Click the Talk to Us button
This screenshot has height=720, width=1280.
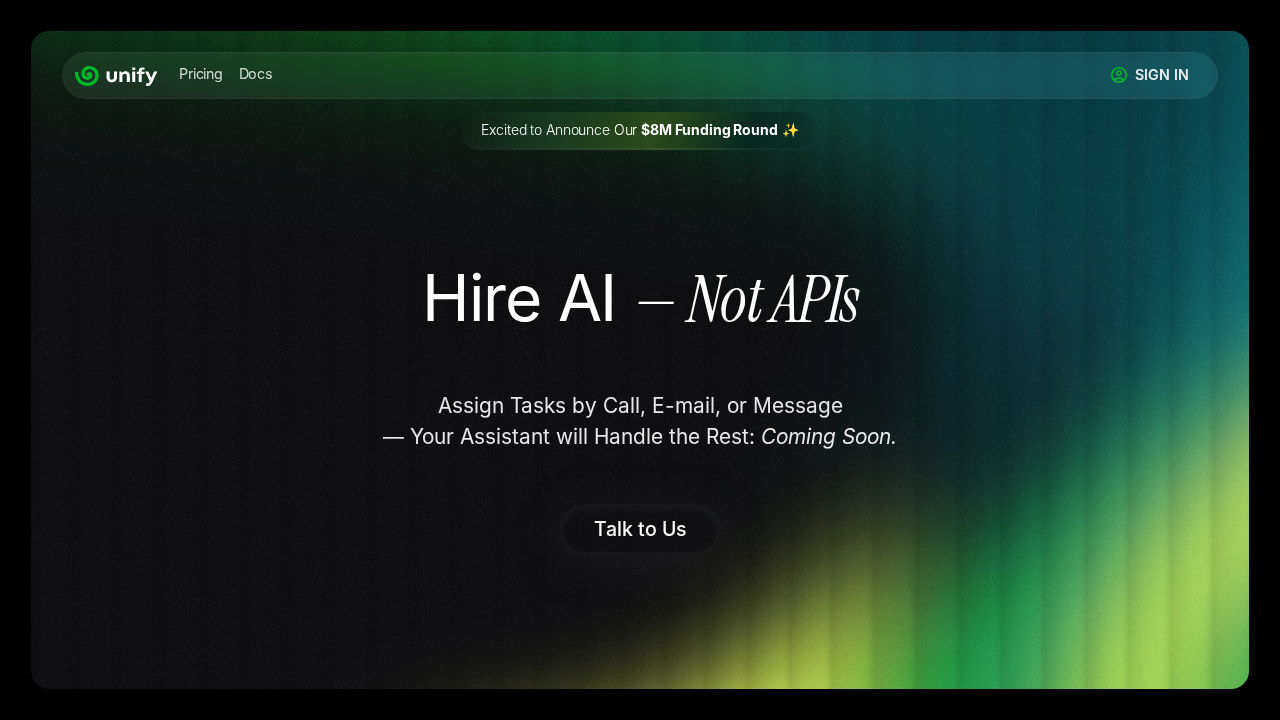[x=639, y=530]
